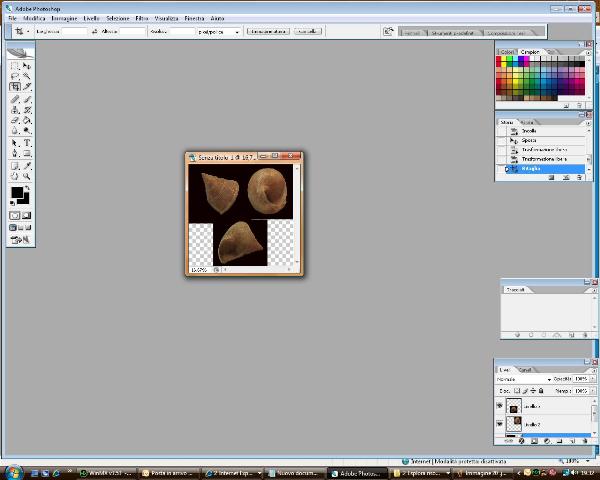Select the Slice tool
The width and height of the screenshot is (600, 480).
27,87
